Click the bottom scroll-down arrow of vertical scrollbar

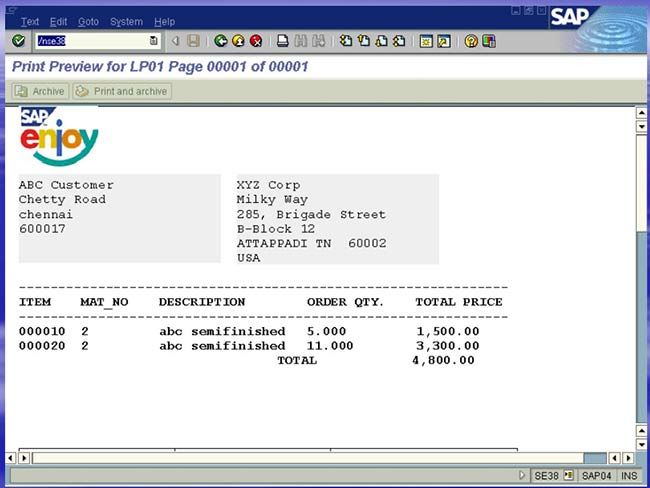pyautogui.click(x=642, y=444)
